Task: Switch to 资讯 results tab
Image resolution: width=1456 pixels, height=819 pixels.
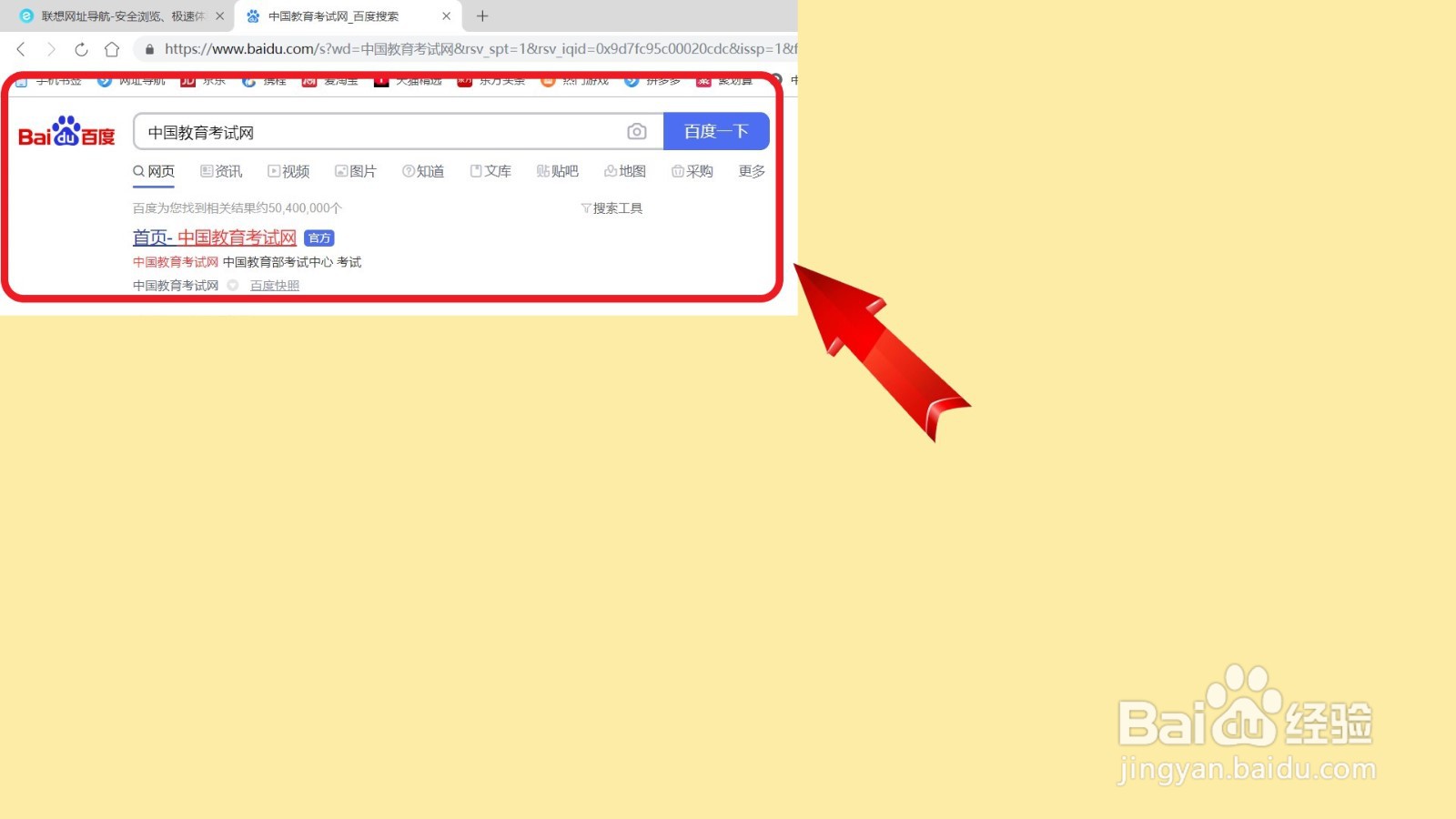Action: 221,171
